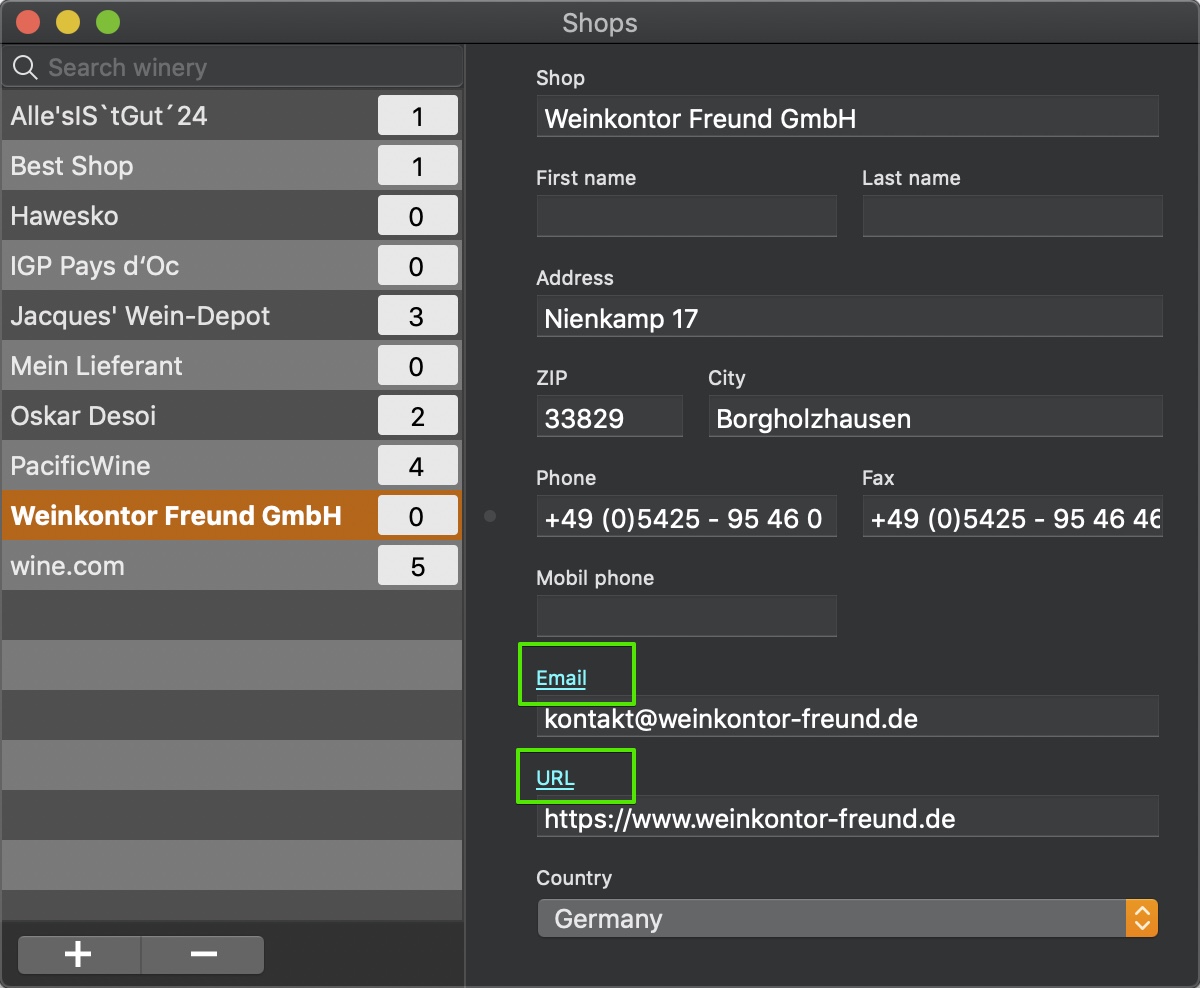Click count badge 1 beside Best Shop
The width and height of the screenshot is (1200, 988).
point(418,166)
